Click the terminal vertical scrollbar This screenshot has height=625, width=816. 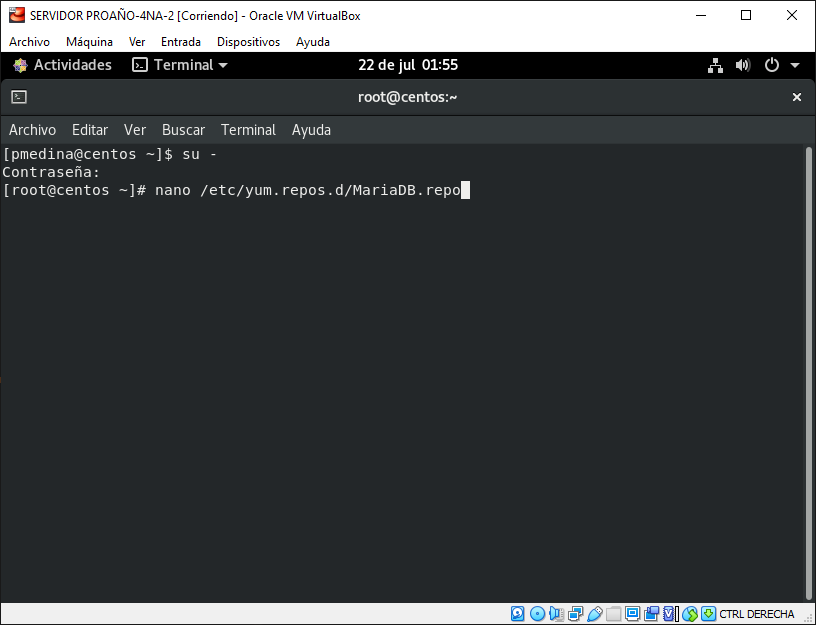click(x=809, y=373)
